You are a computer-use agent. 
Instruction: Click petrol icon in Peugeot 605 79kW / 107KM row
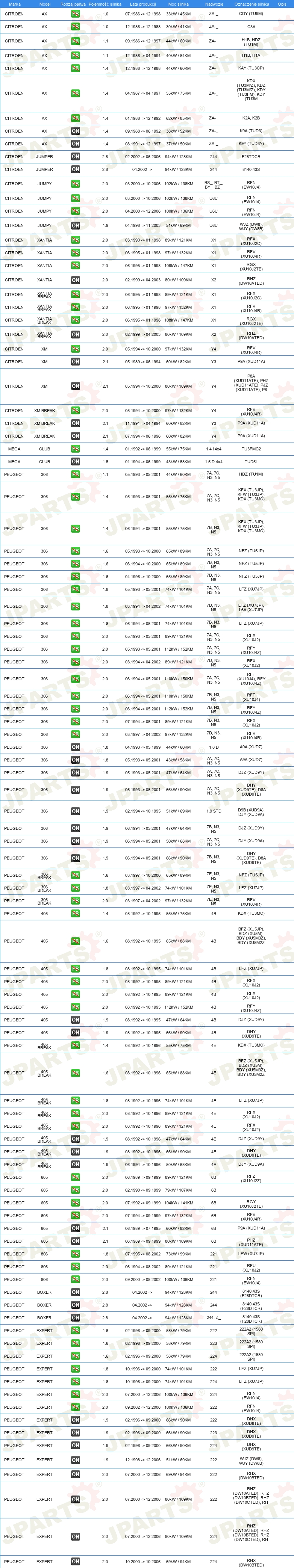pos(76,1190)
